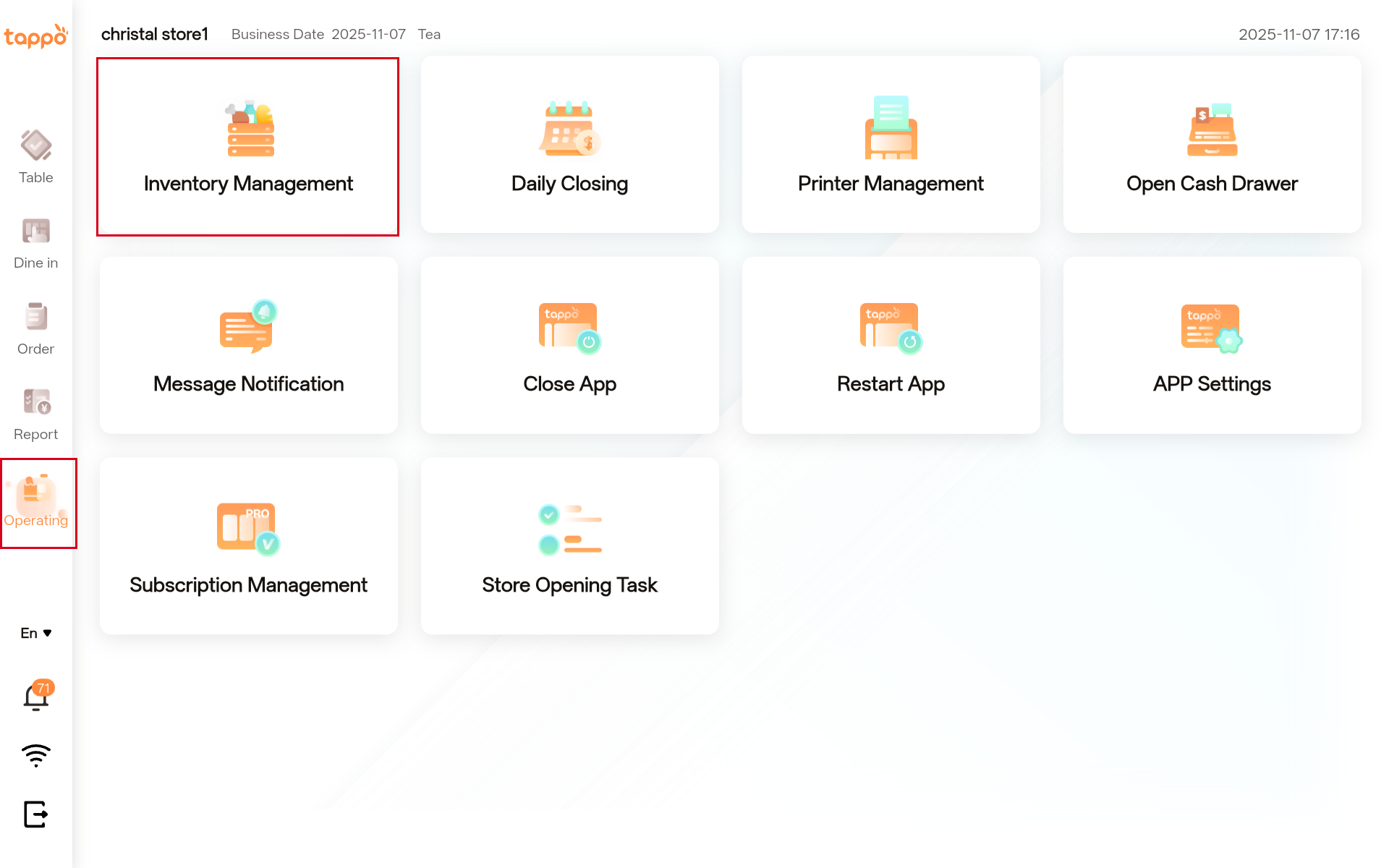Click the tappo logo
The image size is (1389, 868).
tap(35, 36)
